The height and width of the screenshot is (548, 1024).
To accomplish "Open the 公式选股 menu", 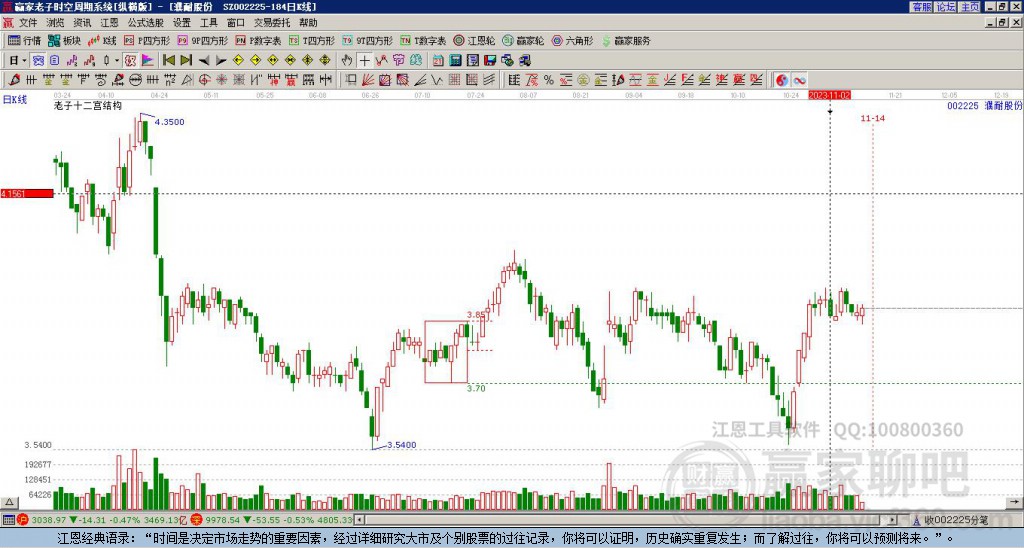I will click(x=146, y=22).
